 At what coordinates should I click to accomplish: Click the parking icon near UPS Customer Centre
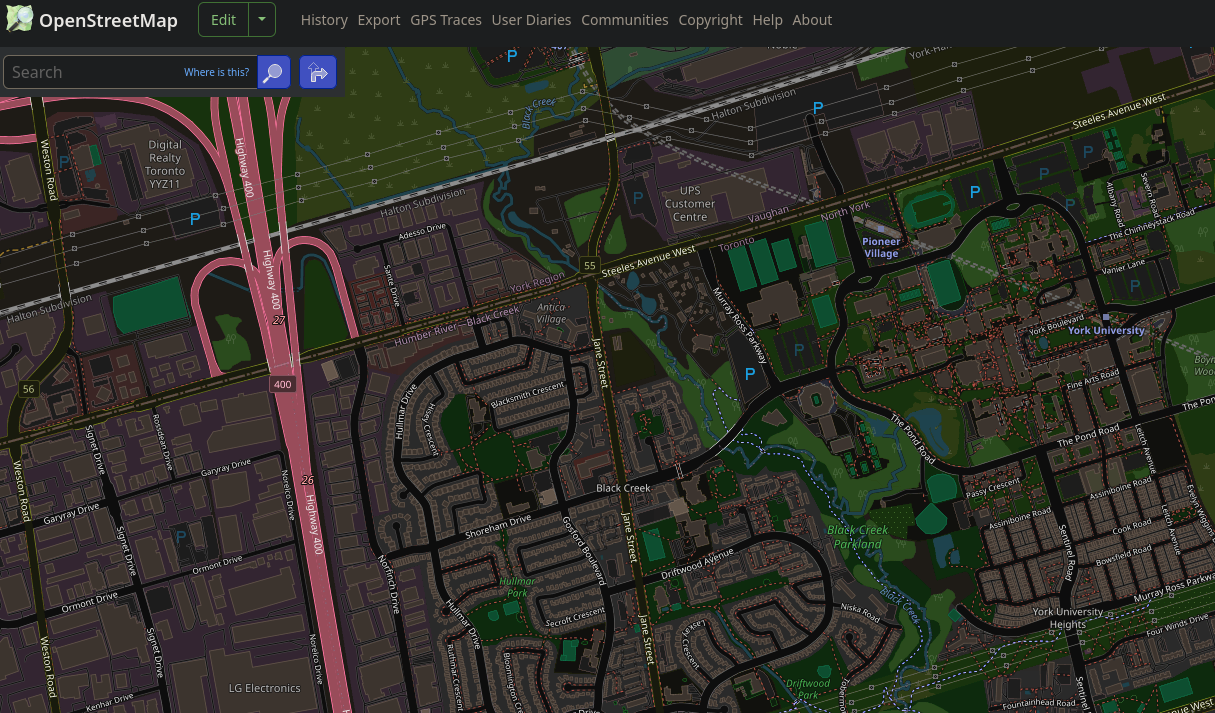click(638, 198)
